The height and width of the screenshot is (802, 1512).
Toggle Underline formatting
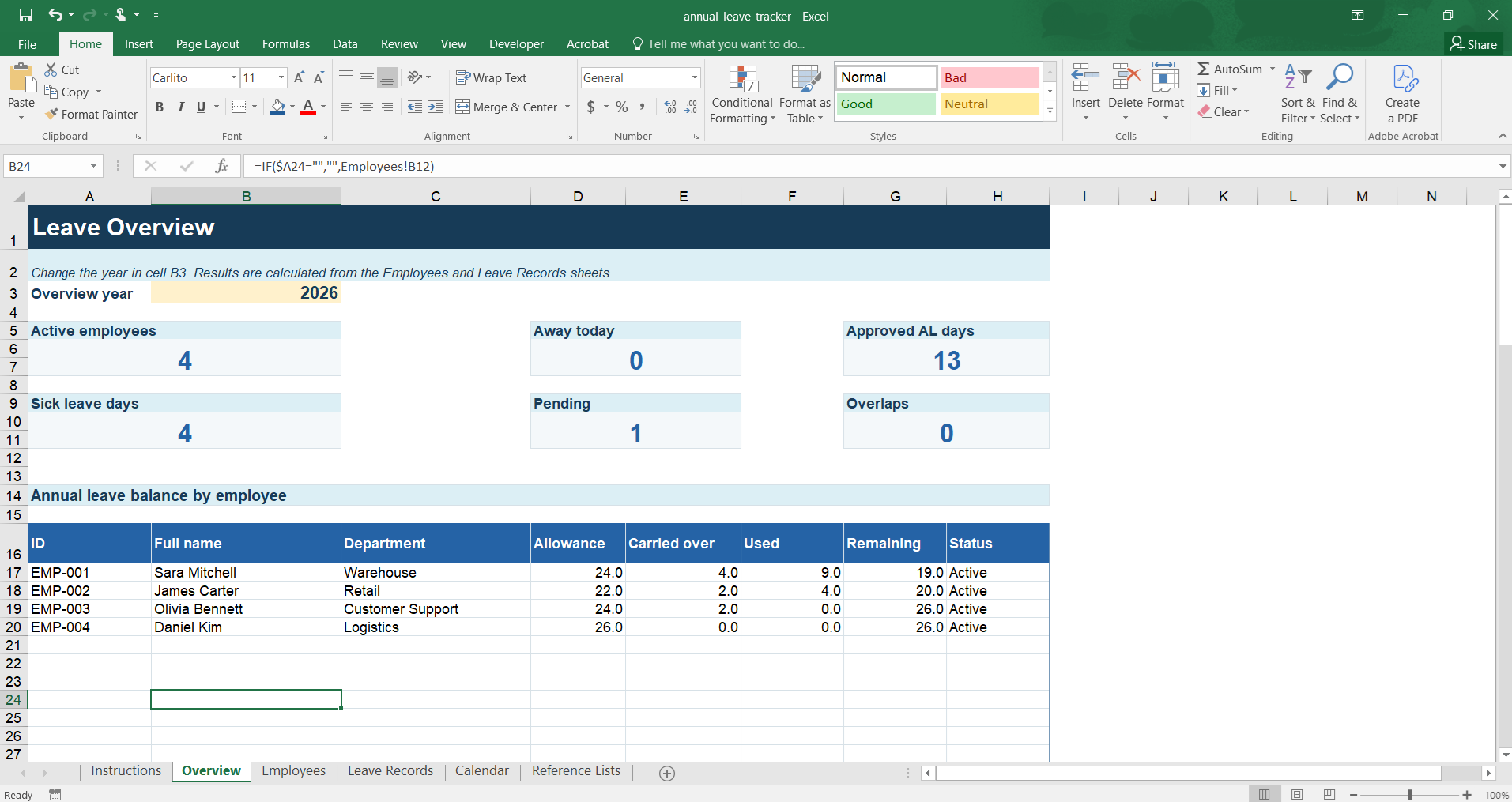[201, 107]
